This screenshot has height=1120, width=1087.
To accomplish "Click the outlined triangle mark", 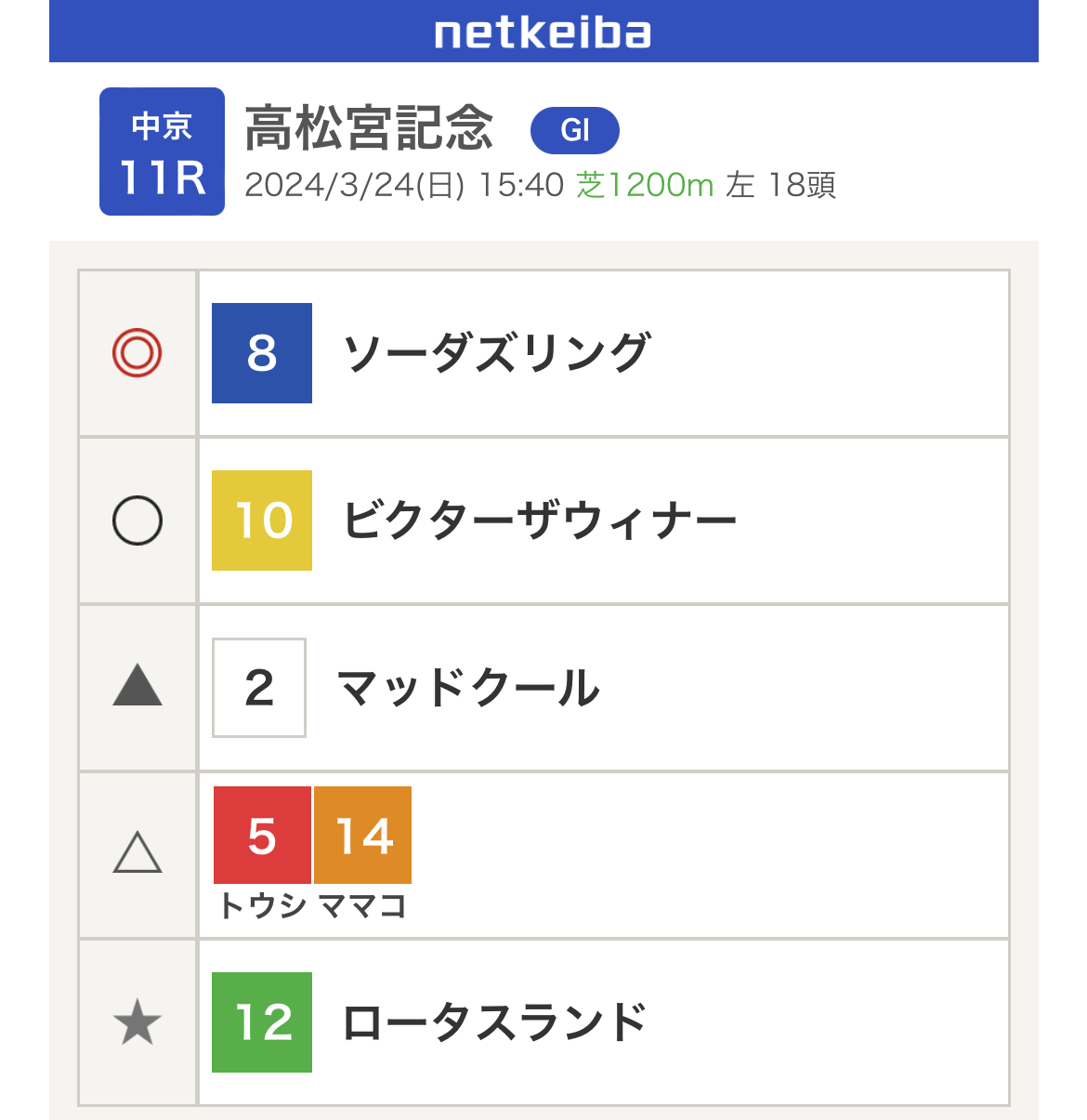I will [x=138, y=853].
